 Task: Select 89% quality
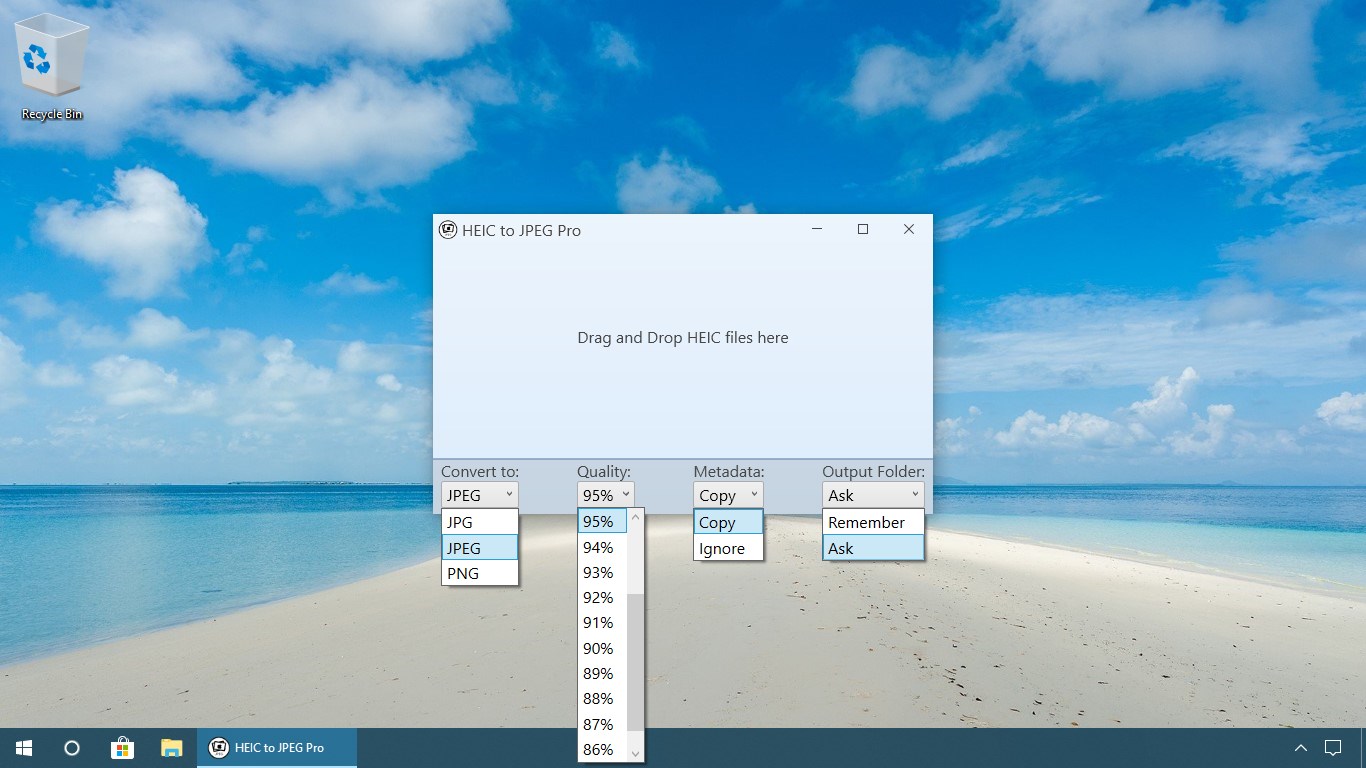click(x=602, y=673)
